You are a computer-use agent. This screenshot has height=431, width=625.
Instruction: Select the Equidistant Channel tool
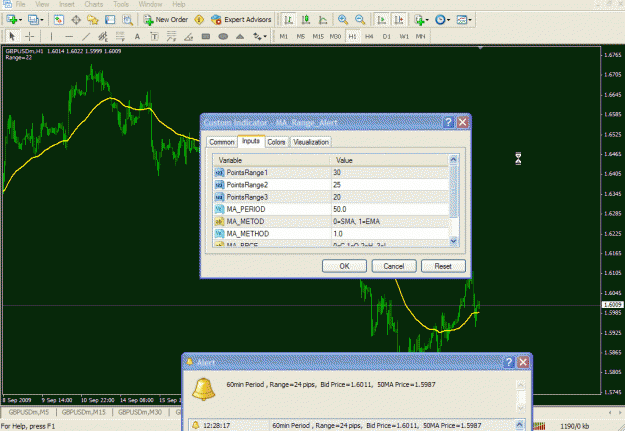coord(103,36)
